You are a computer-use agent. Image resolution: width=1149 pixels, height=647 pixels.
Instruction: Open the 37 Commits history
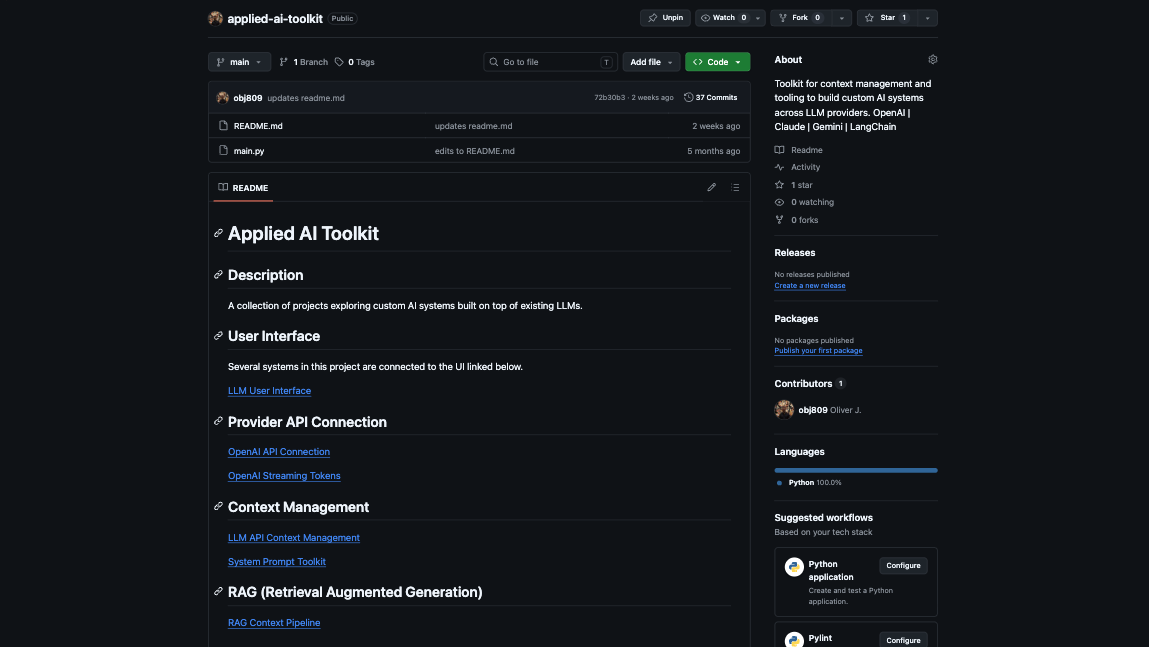(x=711, y=97)
